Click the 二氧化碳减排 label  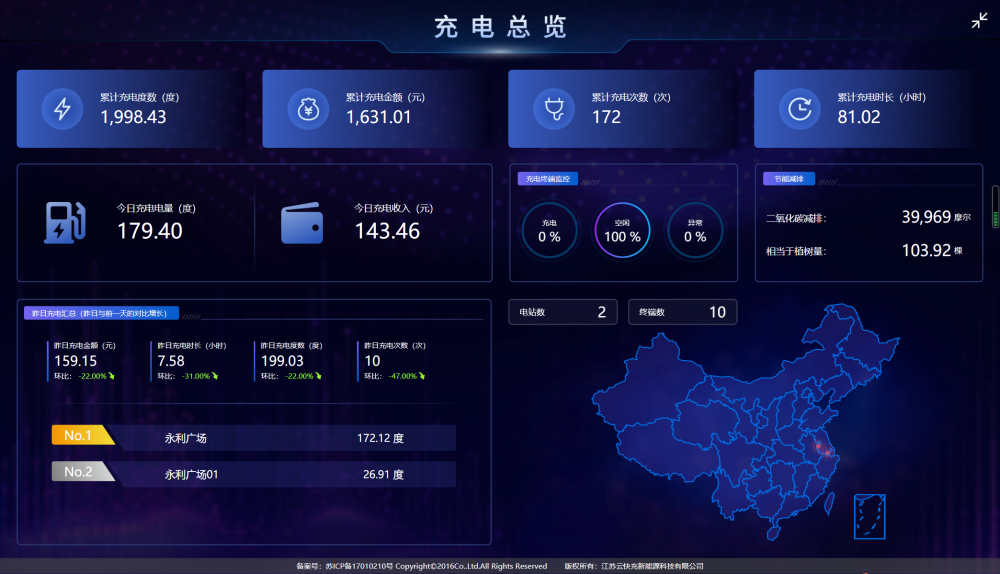pyautogui.click(x=796, y=218)
